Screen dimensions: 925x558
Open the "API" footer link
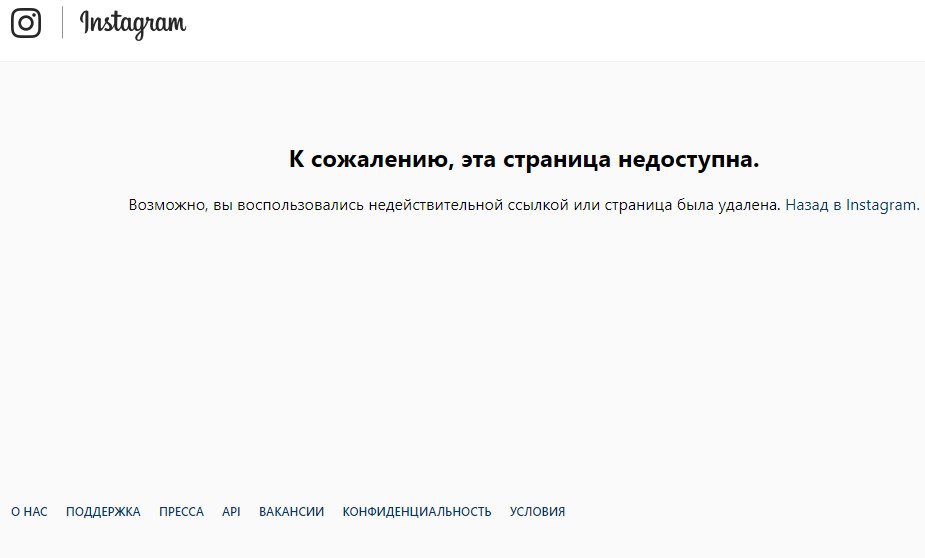tap(231, 511)
